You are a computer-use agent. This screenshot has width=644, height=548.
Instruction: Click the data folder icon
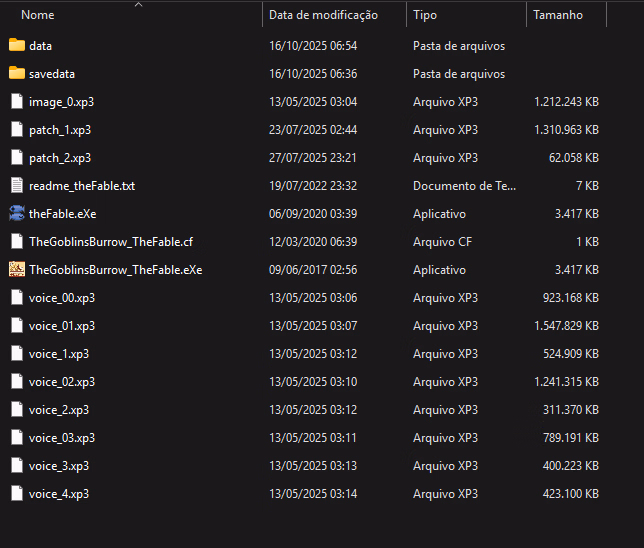tap(16, 46)
